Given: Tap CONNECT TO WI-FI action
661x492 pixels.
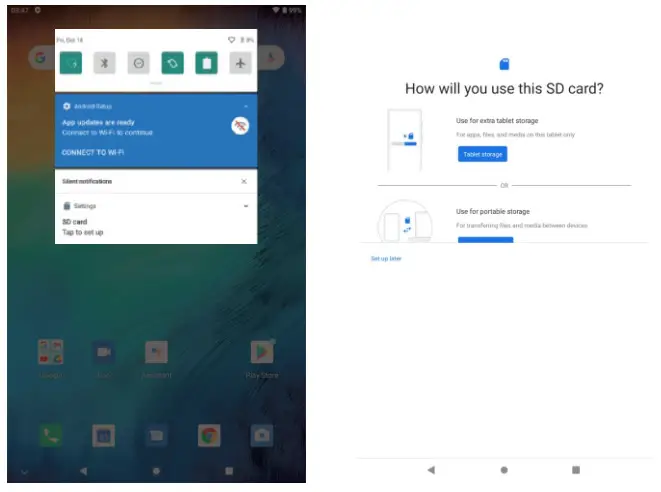Looking at the screenshot, I should click(93, 152).
